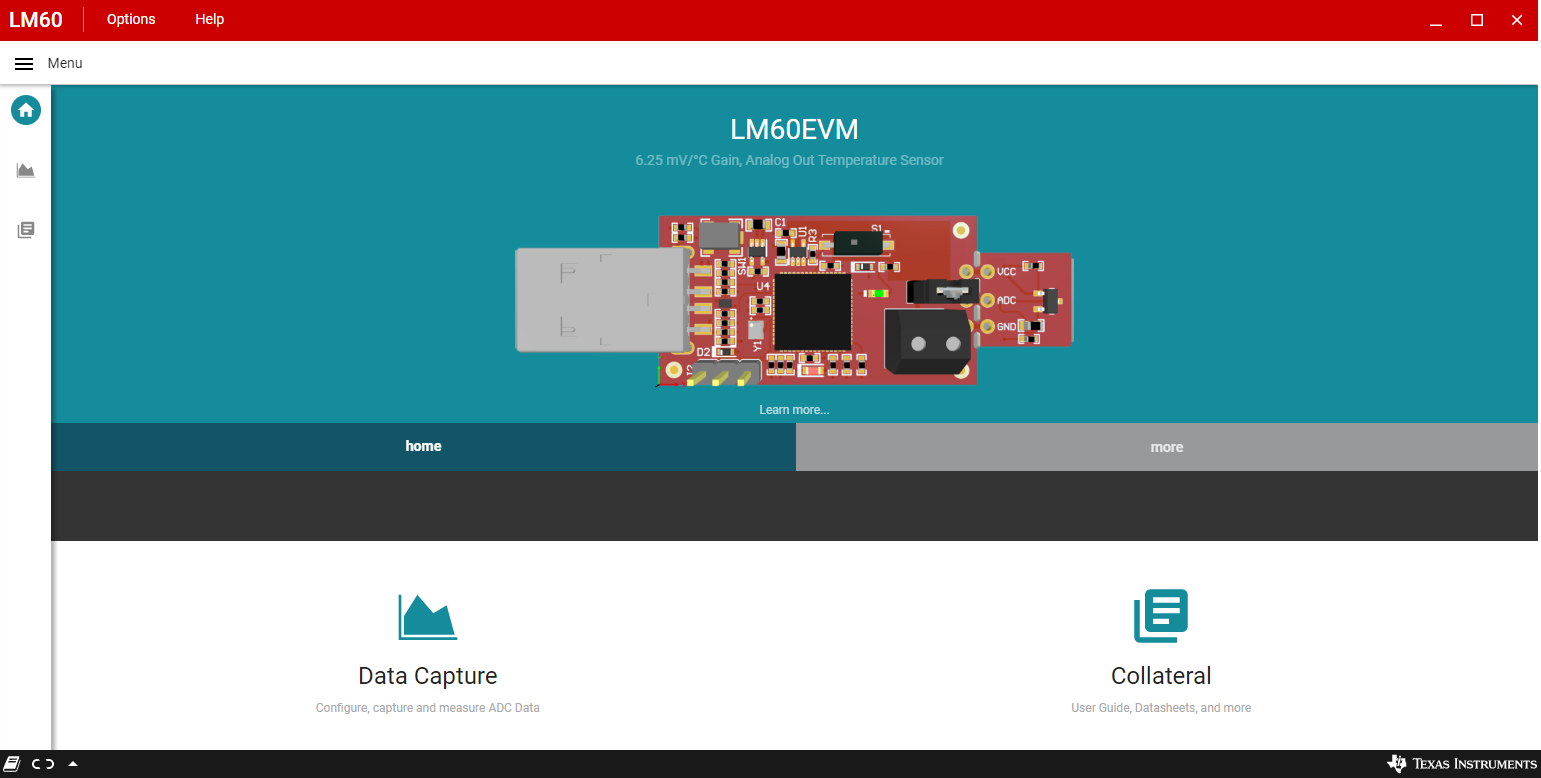Expand the status bar up-arrow panel
This screenshot has width=1541, height=778.
coord(73,764)
